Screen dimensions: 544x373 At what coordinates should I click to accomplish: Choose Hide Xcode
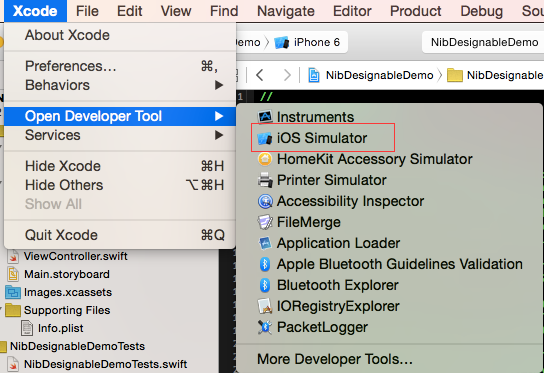pos(120,166)
